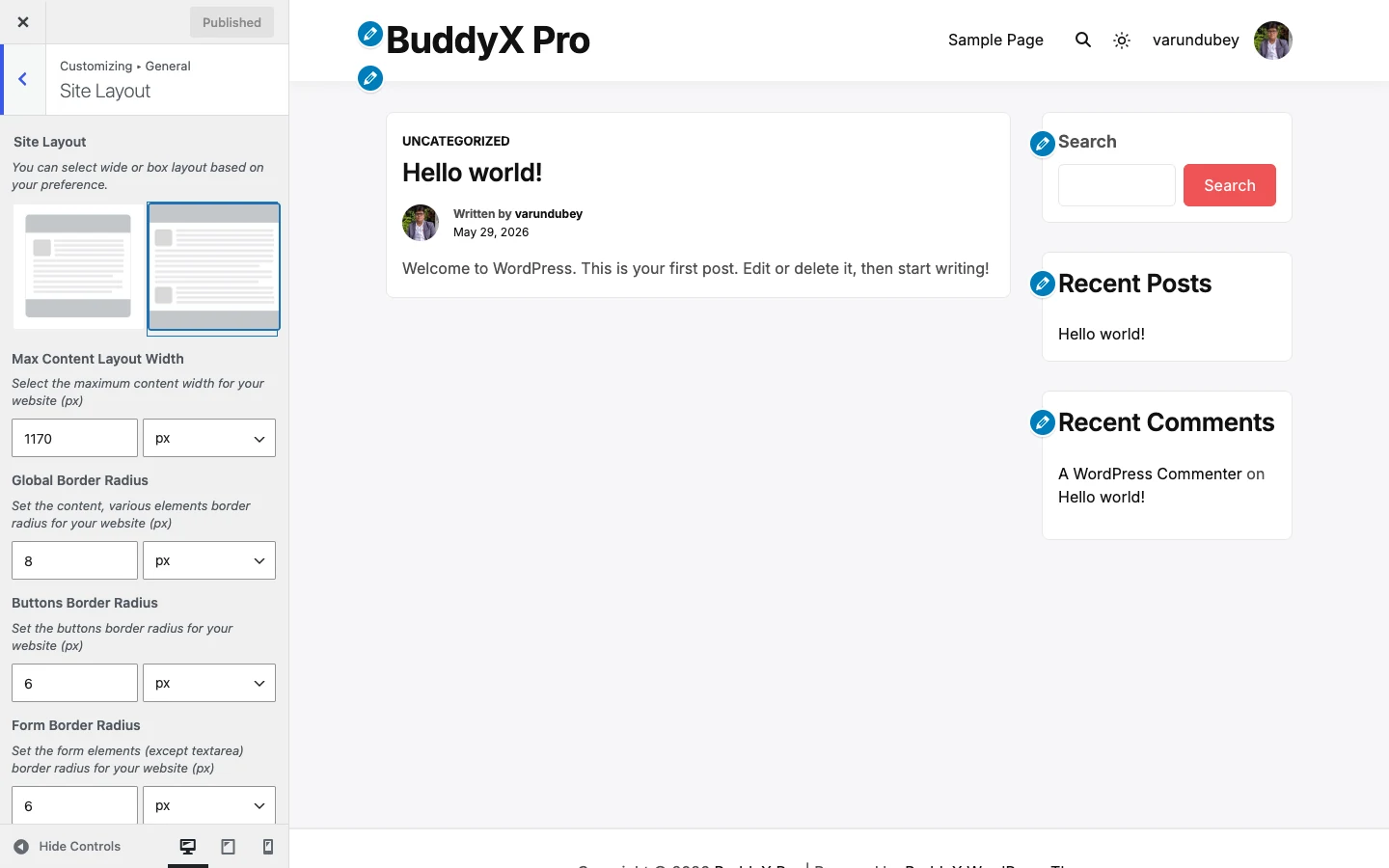Open the Sample Page menu item
1389x868 pixels.
[995, 40]
